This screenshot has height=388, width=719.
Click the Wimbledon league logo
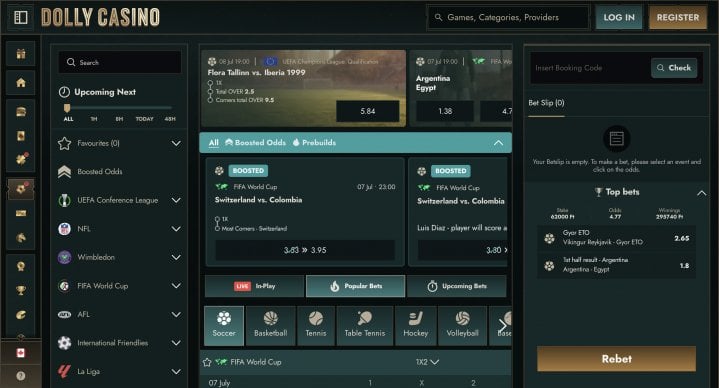point(65,257)
